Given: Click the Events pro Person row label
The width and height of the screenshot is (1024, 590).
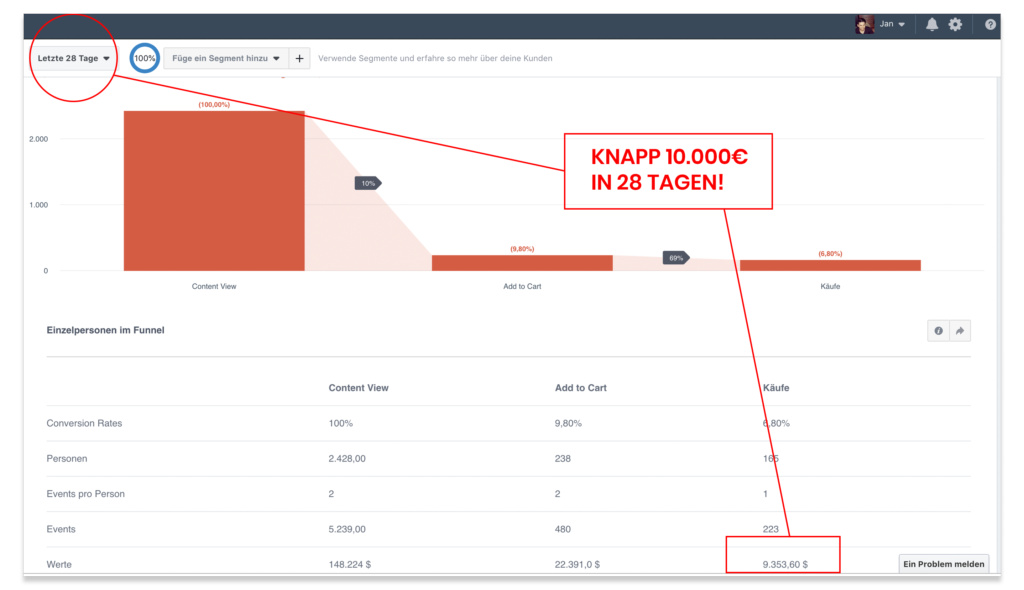Looking at the screenshot, I should pyautogui.click(x=86, y=494).
